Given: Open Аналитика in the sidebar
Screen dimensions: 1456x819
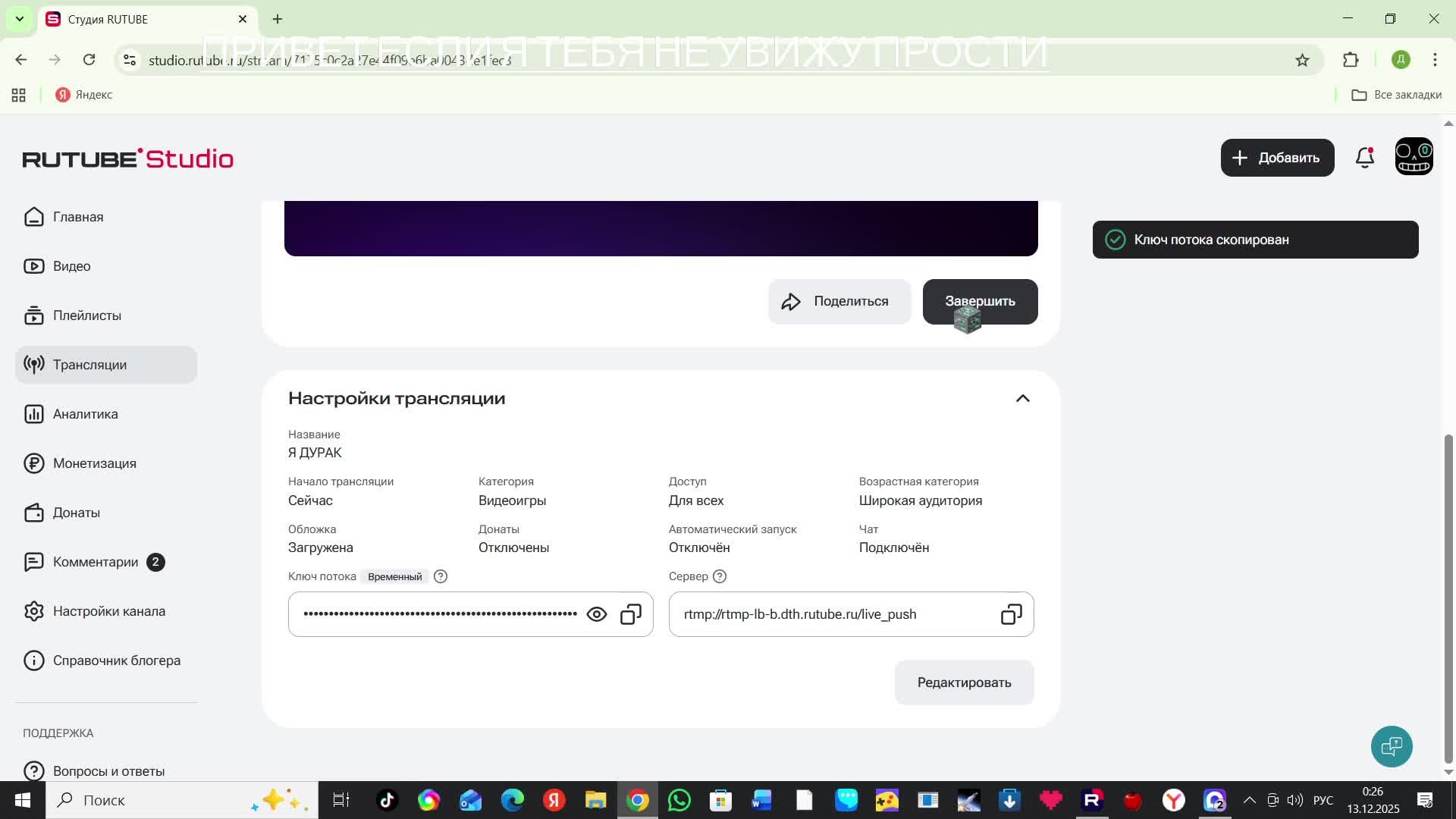Looking at the screenshot, I should pos(85,414).
